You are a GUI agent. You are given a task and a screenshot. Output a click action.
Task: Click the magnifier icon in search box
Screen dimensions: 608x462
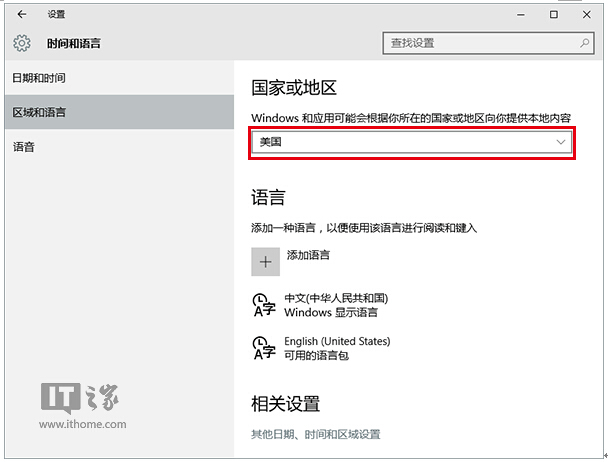click(585, 43)
